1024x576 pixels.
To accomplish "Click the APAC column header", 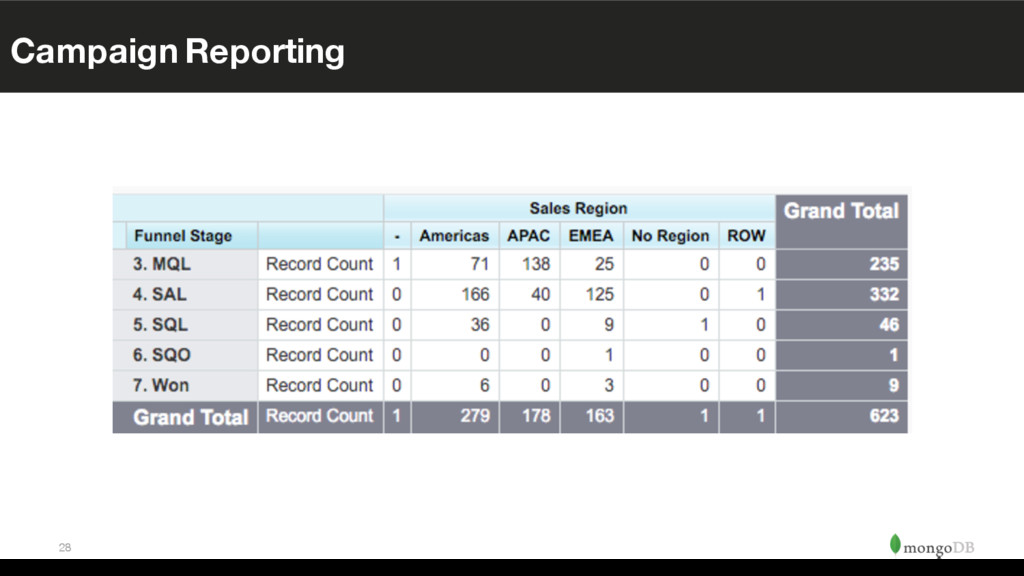I will pyautogui.click(x=529, y=236).
